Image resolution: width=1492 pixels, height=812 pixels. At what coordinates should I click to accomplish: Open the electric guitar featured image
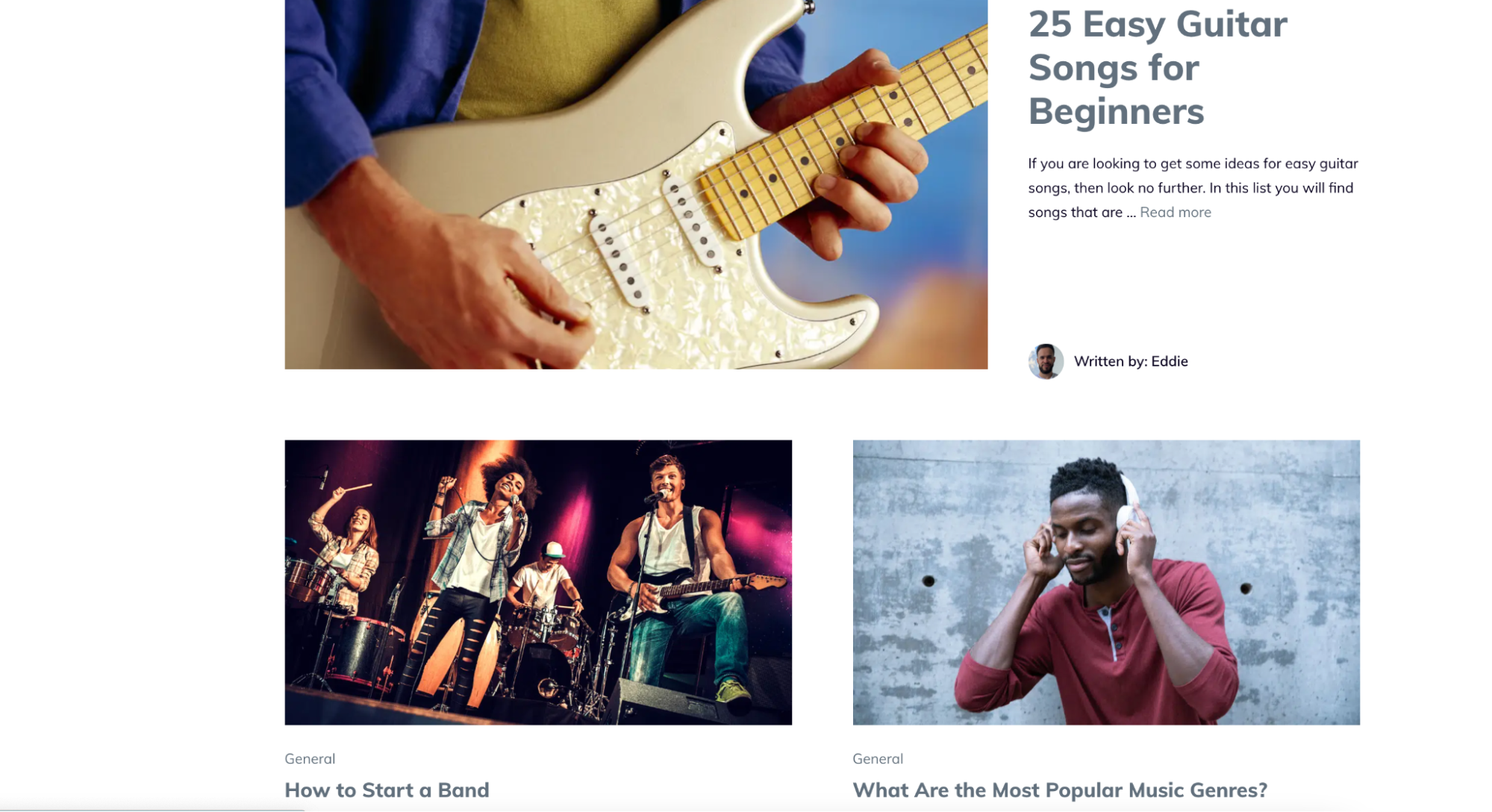636,184
